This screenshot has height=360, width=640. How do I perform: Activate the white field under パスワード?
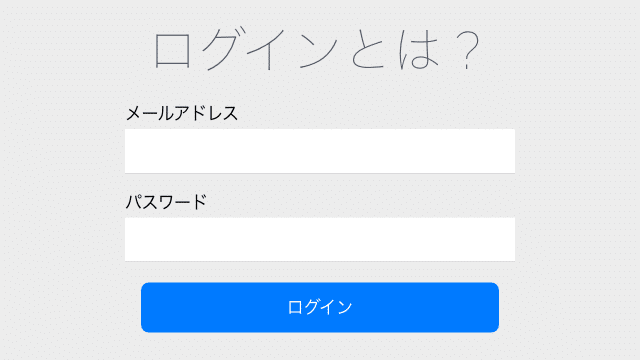coord(320,239)
